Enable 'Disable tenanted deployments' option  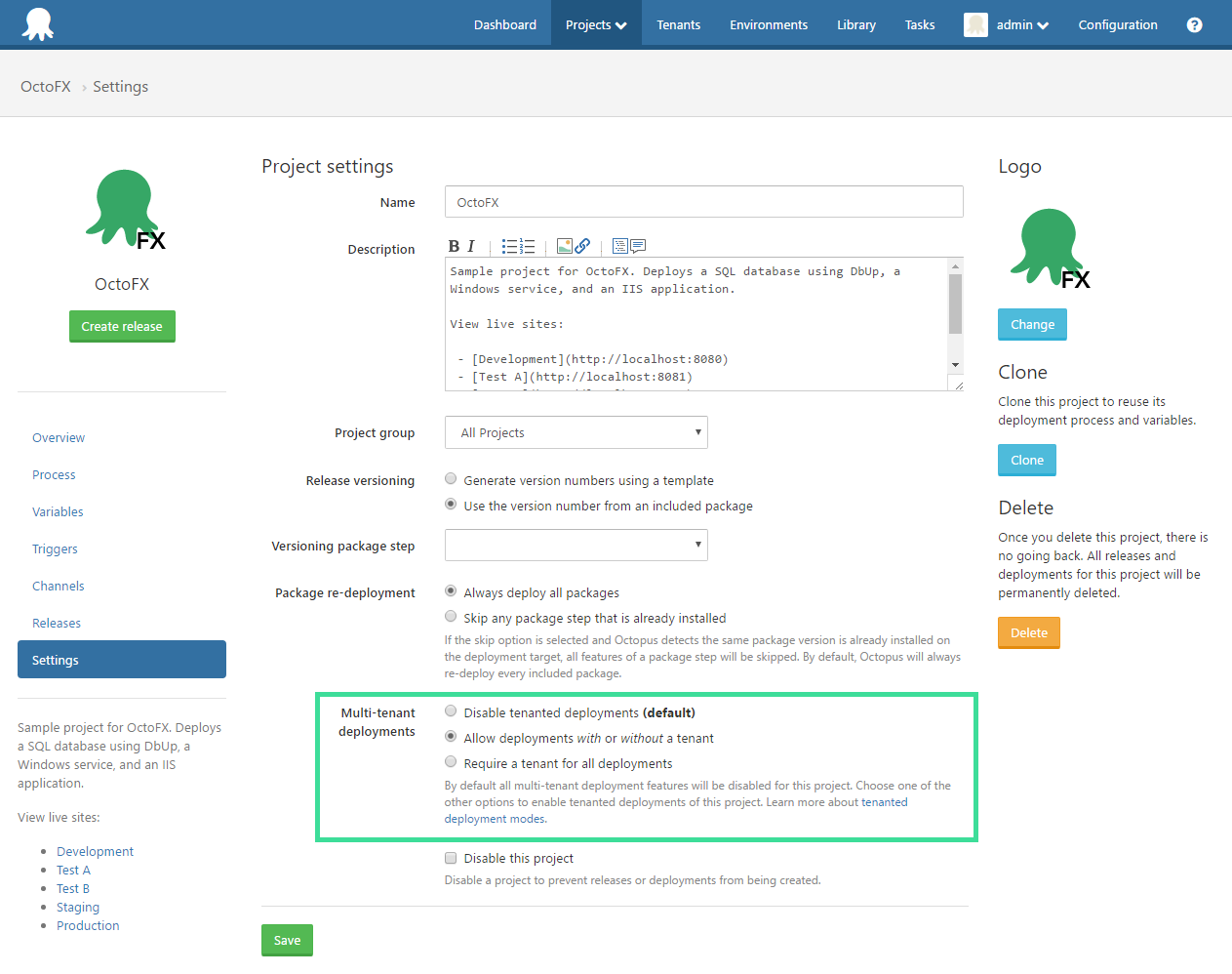click(x=450, y=710)
